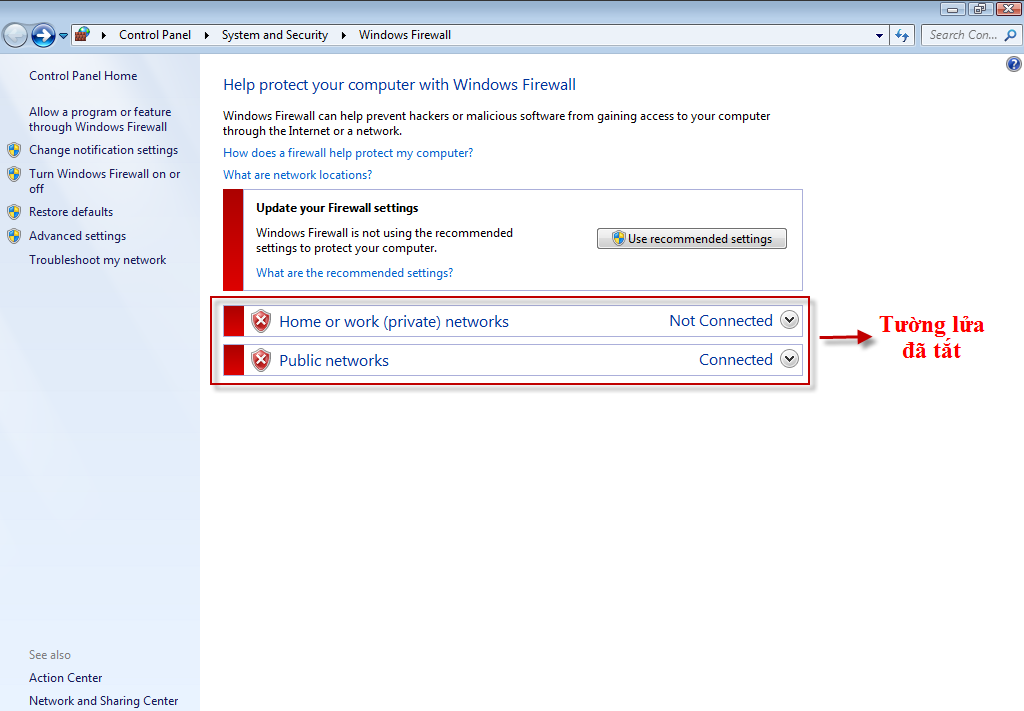Open Troubleshoot my network

[x=97, y=260]
